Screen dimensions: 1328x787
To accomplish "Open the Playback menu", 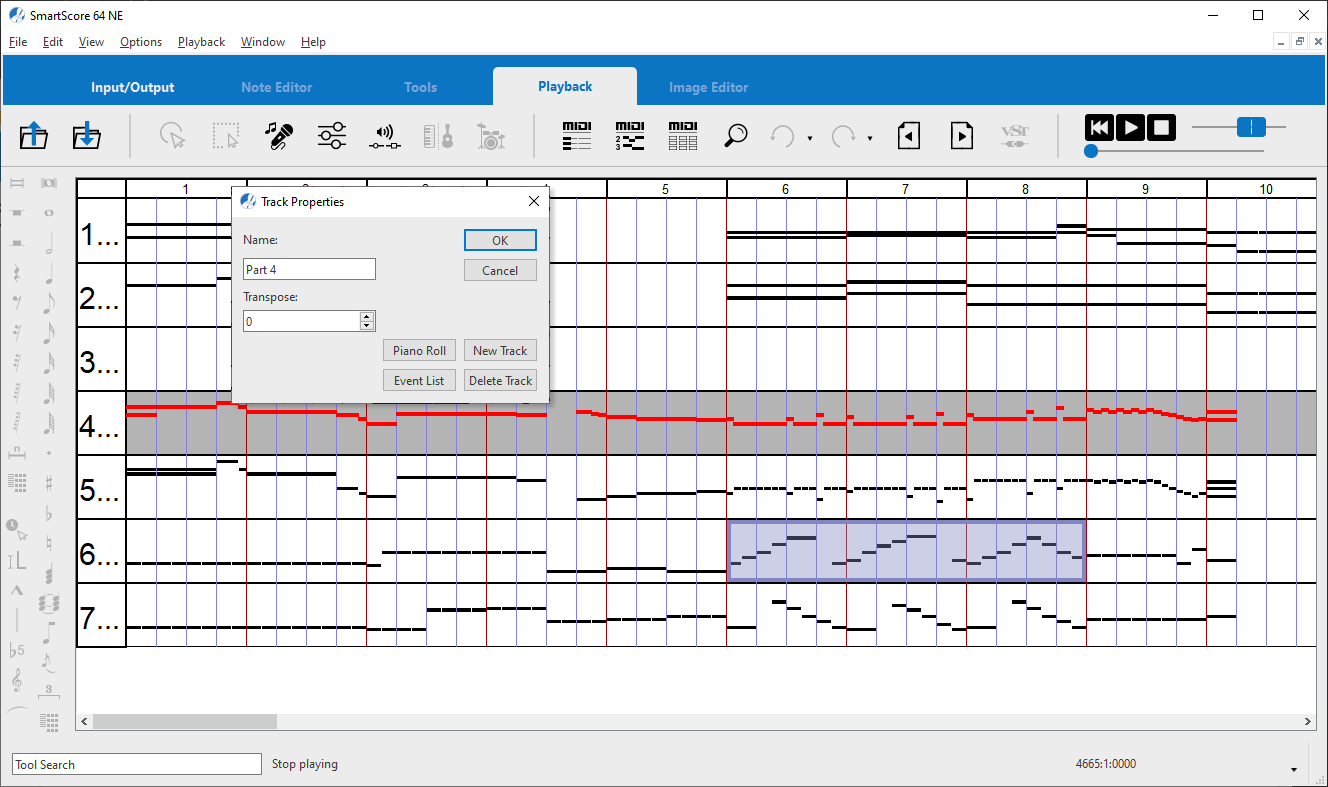I will coord(202,42).
